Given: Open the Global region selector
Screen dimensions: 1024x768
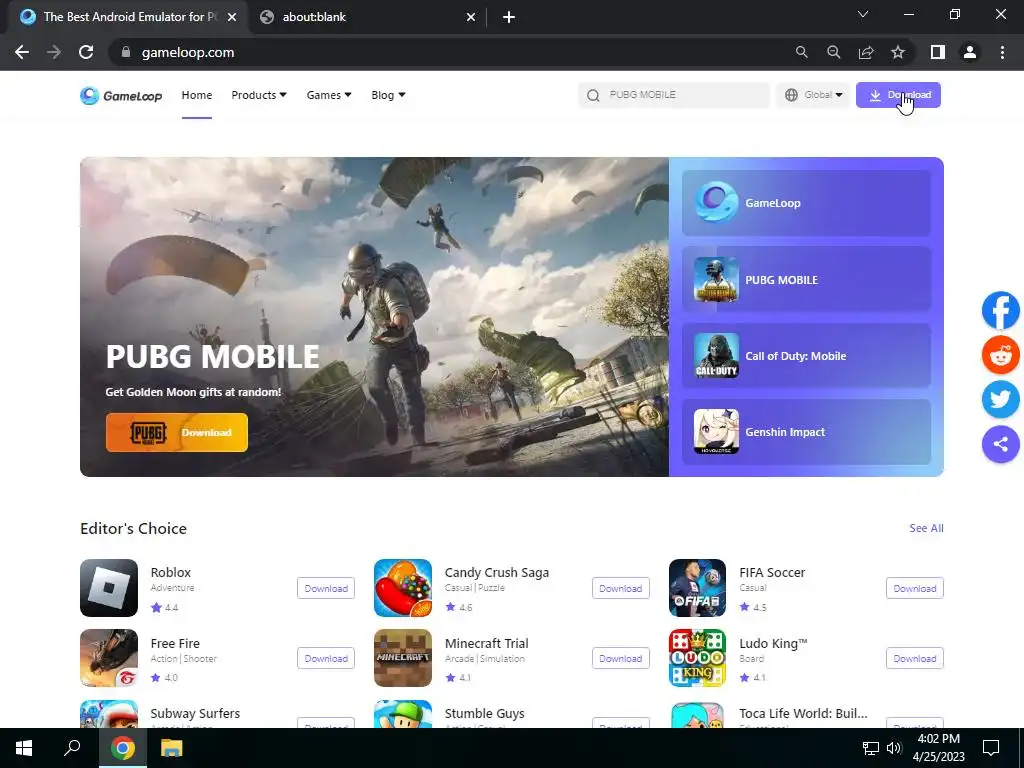Looking at the screenshot, I should [813, 95].
